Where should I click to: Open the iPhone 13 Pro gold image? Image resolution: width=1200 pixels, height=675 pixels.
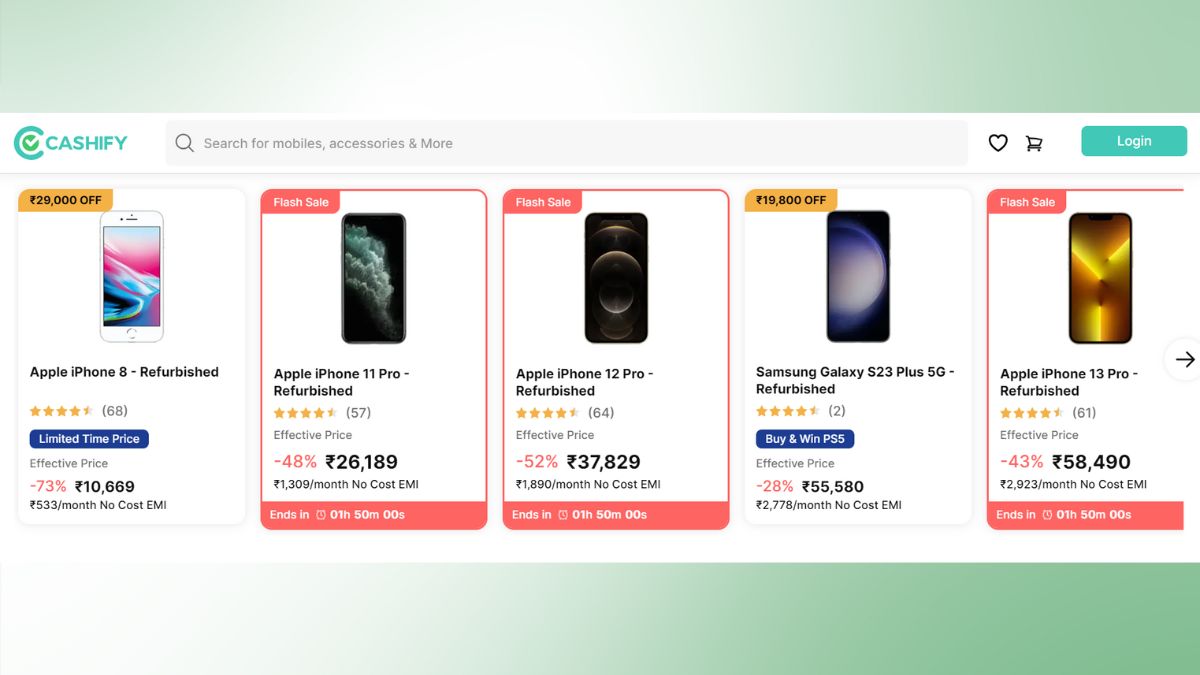[x=1100, y=278]
